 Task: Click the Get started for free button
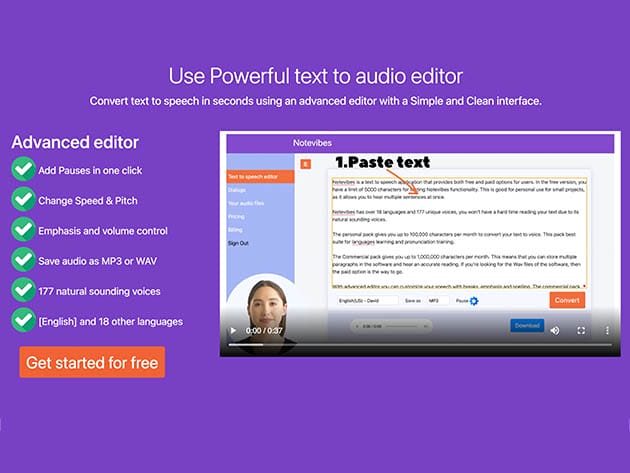[x=92, y=362]
